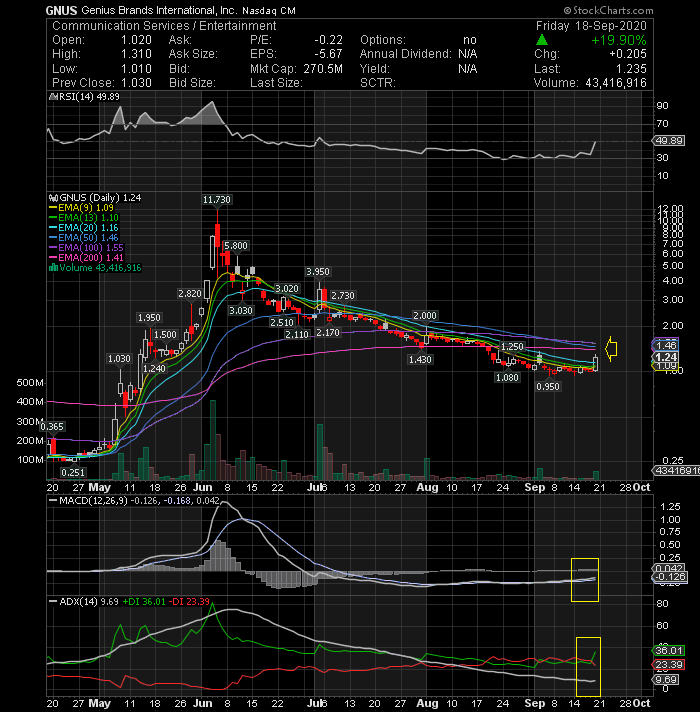Click the +DI 36.01 legend value
The image size is (700, 712).
tap(144, 602)
